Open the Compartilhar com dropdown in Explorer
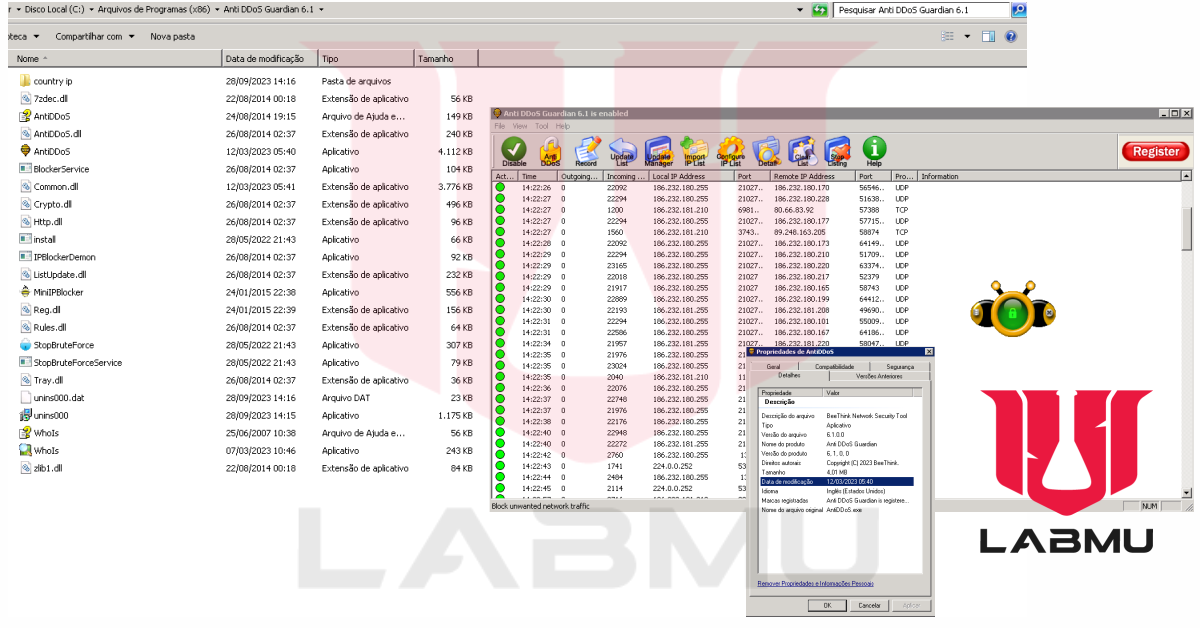1200x628 pixels. 95,36
